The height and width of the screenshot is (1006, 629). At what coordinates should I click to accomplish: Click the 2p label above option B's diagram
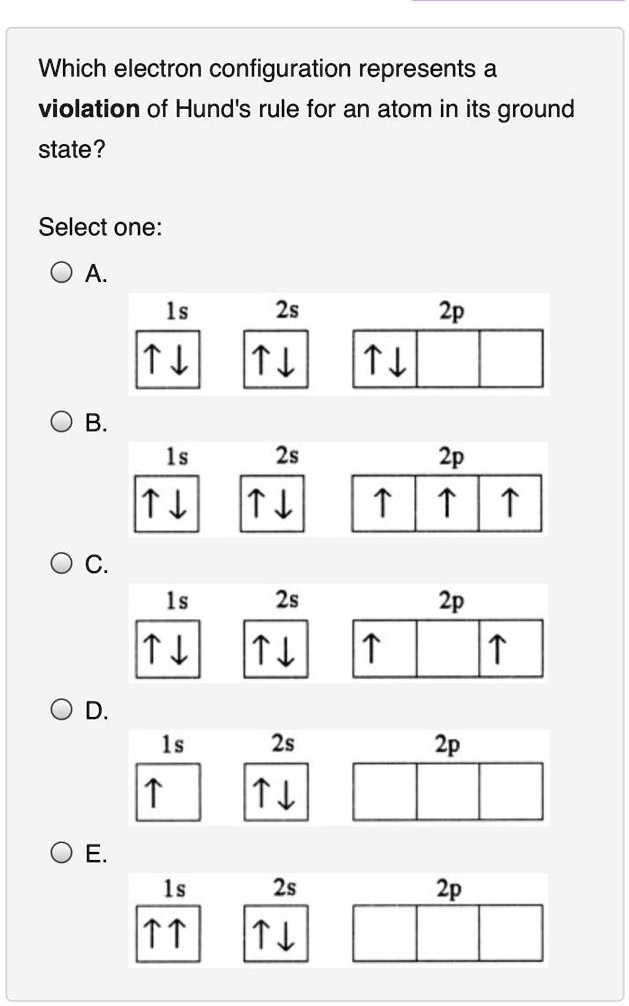450,457
